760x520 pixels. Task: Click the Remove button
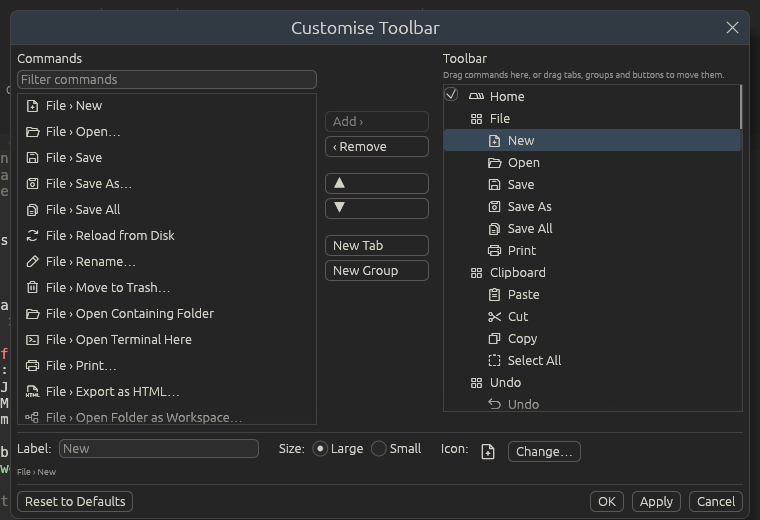377,147
